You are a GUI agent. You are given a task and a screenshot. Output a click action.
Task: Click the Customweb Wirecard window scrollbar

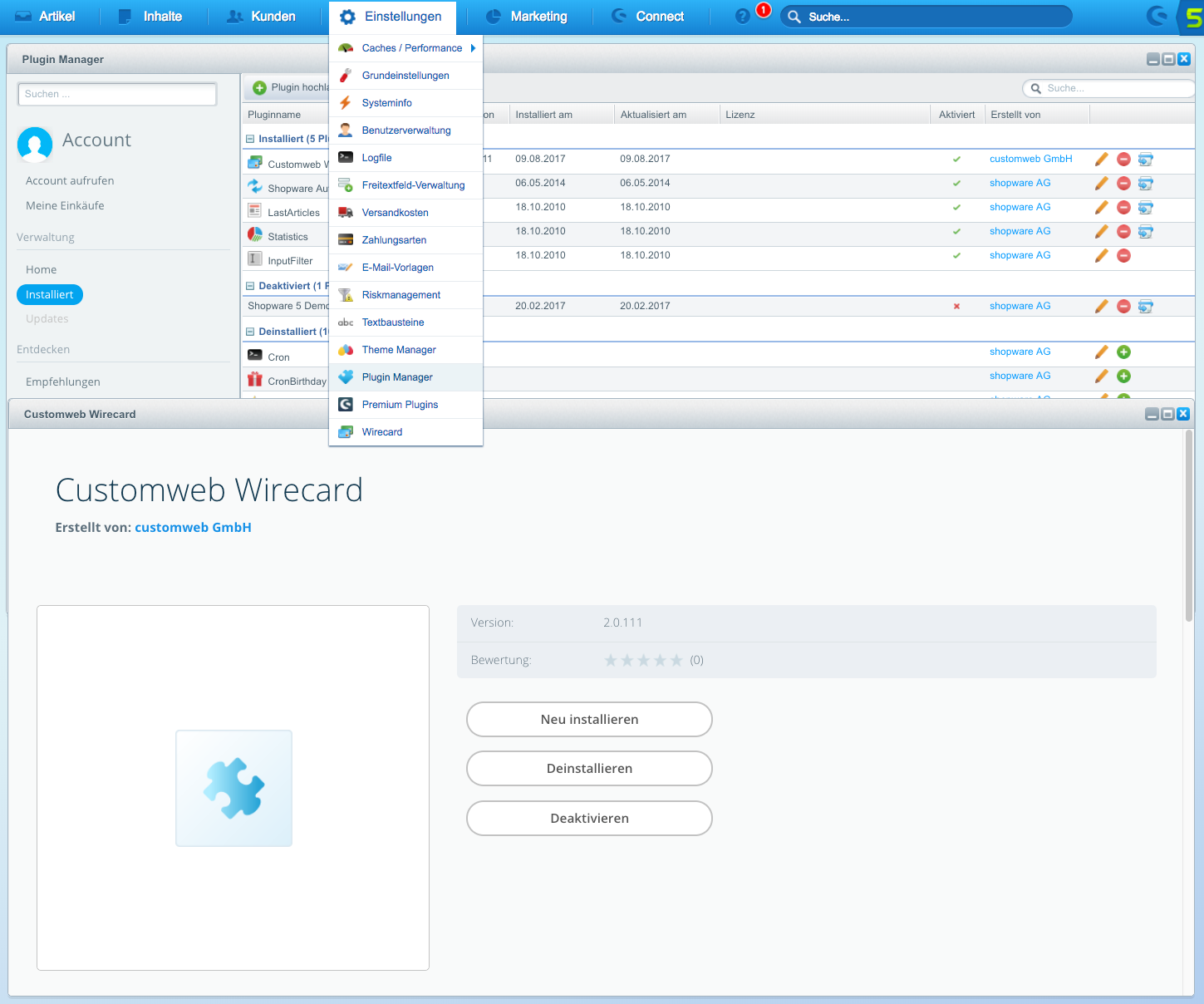(x=1189, y=527)
